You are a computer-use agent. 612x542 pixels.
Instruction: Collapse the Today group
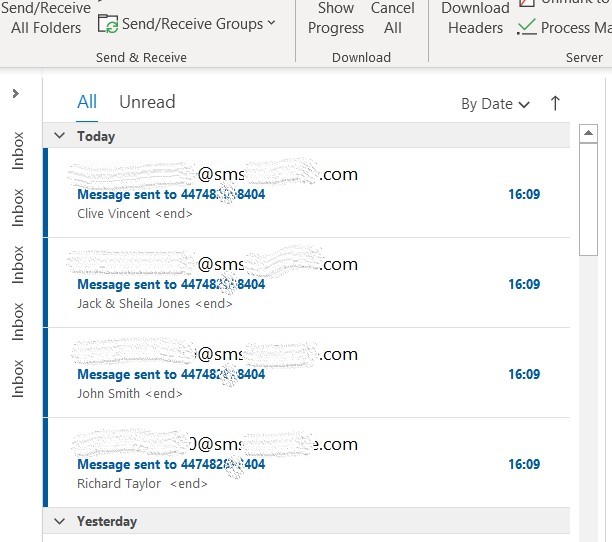(59, 136)
